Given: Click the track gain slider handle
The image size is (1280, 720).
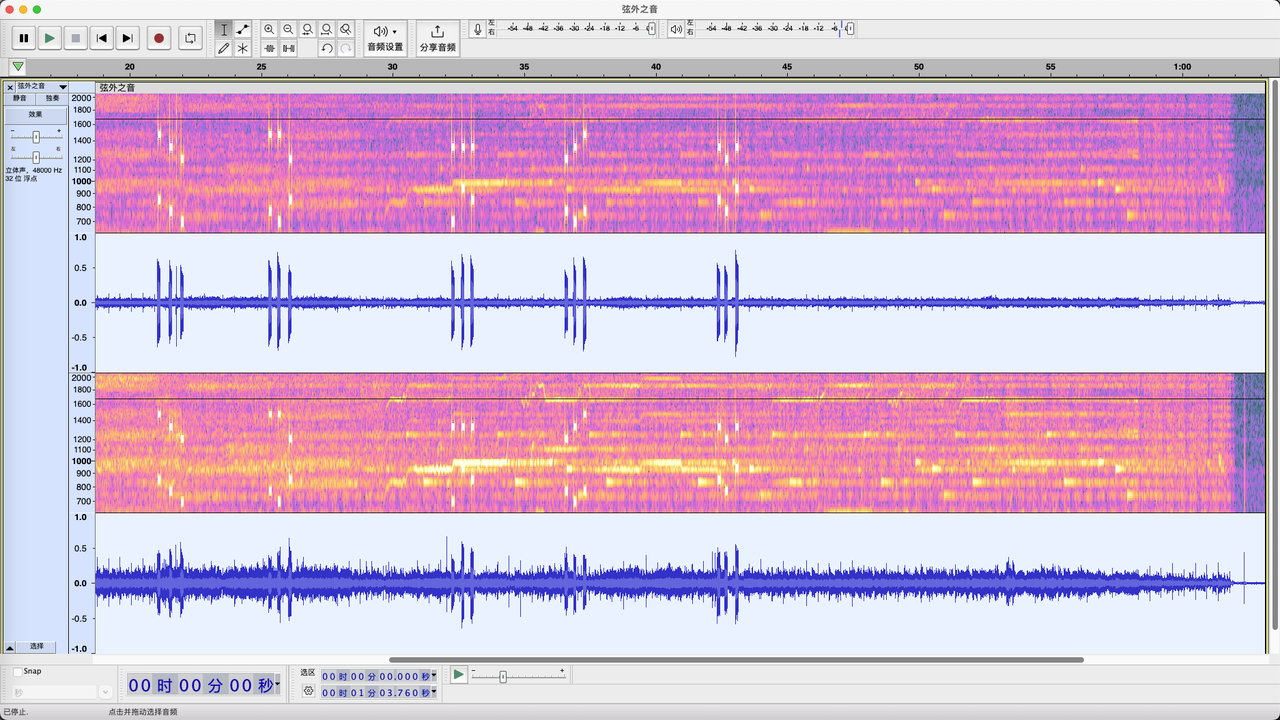Looking at the screenshot, I should [x=34, y=136].
